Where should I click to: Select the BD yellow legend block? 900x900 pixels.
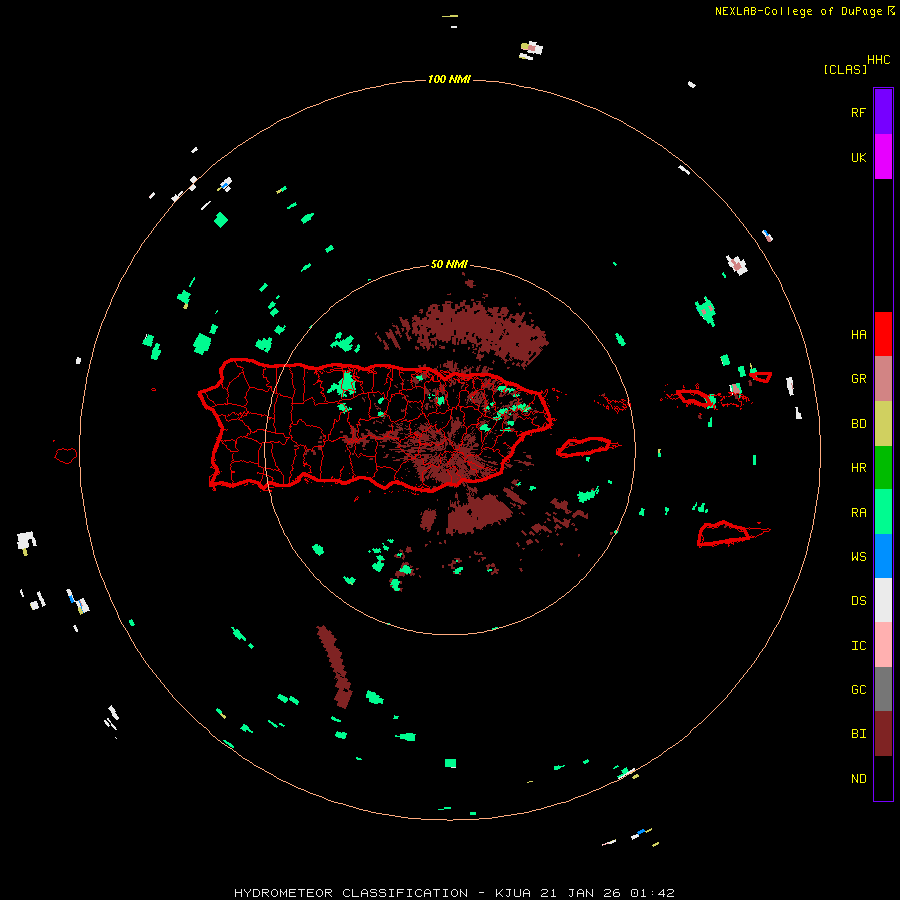[x=883, y=424]
